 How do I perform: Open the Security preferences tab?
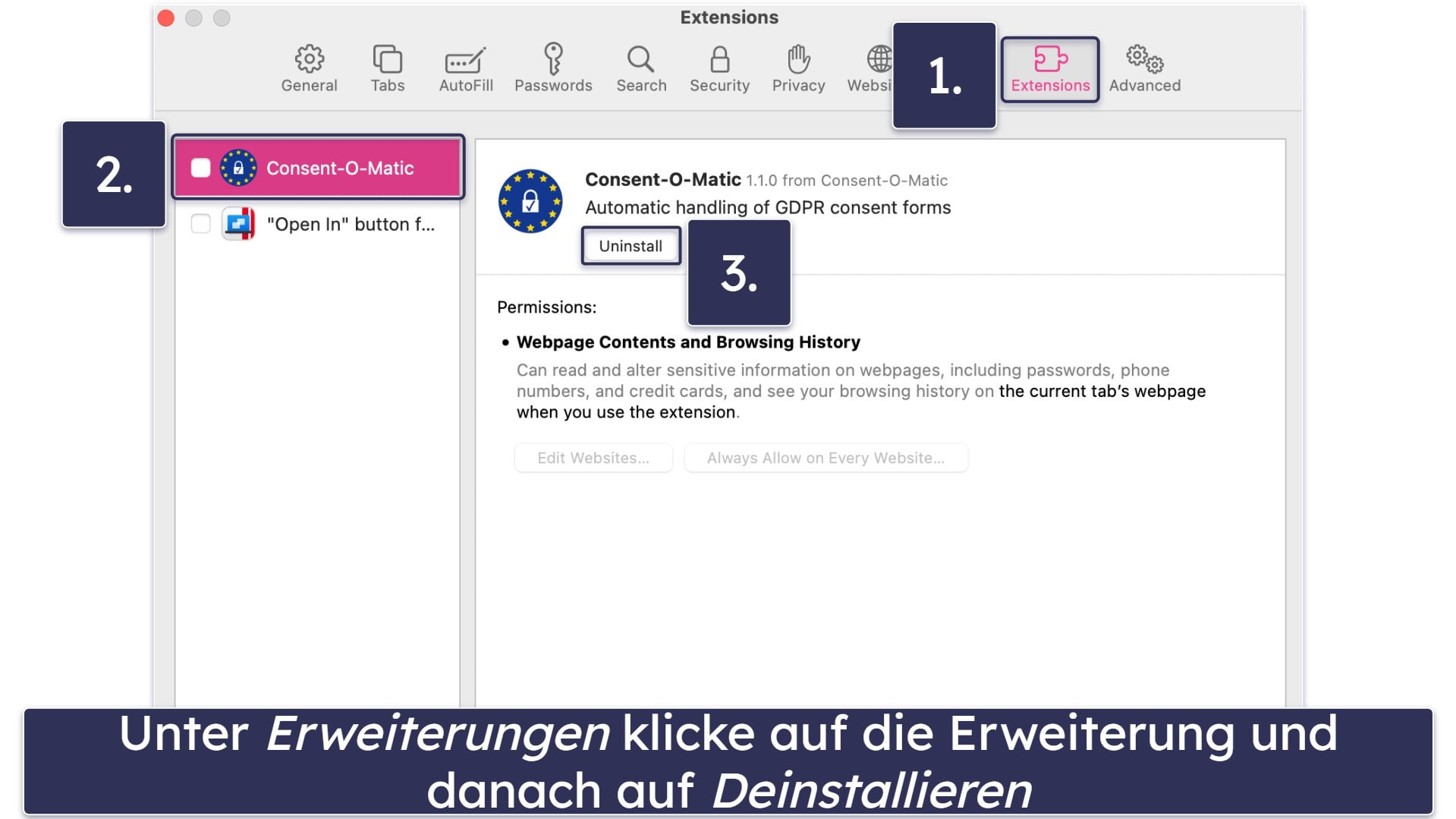[x=719, y=68]
